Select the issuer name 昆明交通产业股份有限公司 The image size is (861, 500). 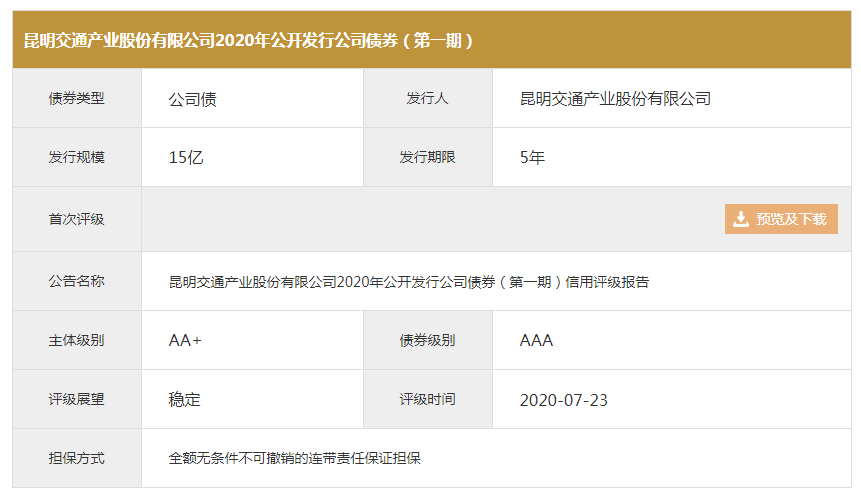point(615,99)
